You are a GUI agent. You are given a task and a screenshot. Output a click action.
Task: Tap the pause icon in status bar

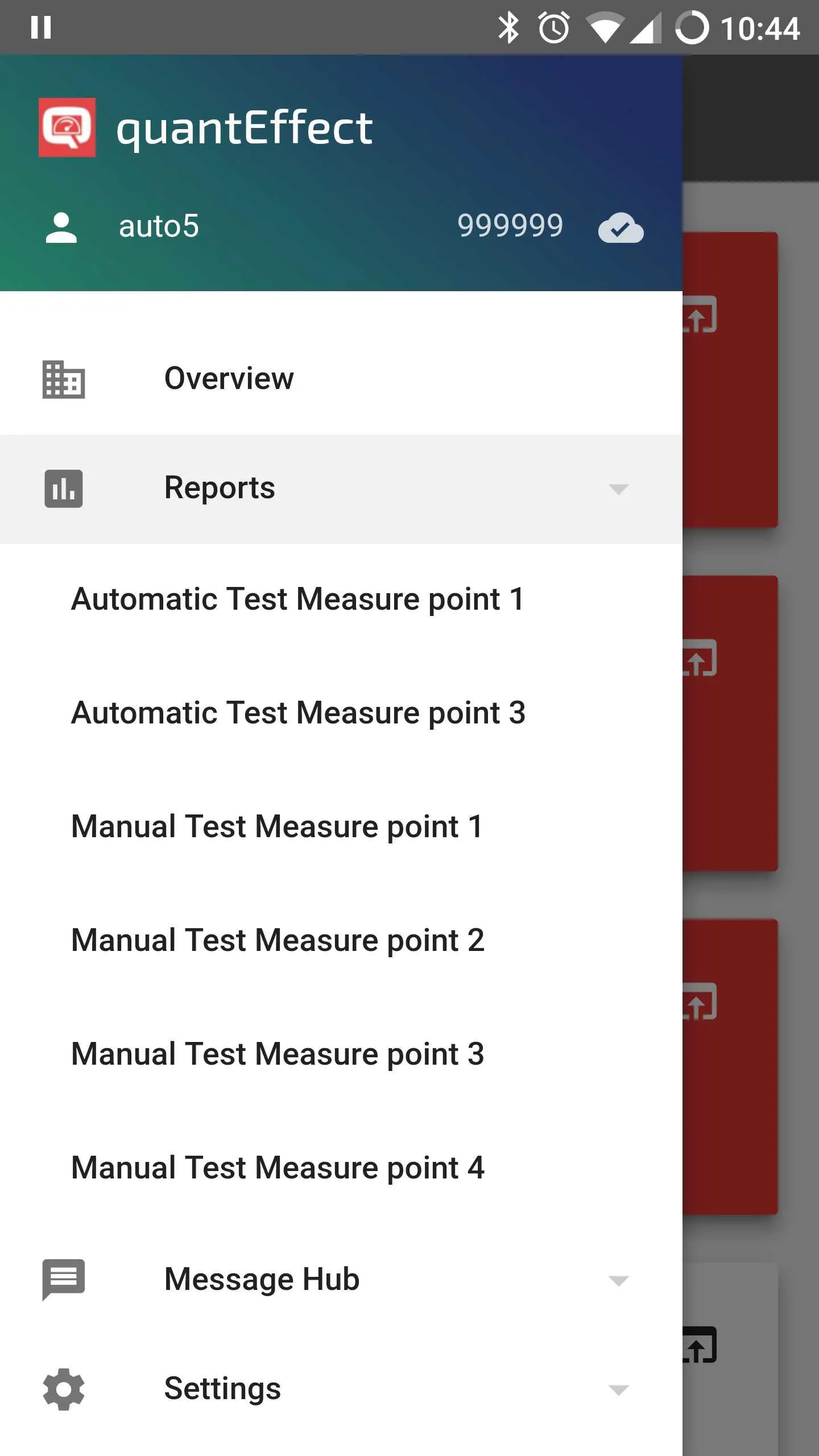click(41, 27)
